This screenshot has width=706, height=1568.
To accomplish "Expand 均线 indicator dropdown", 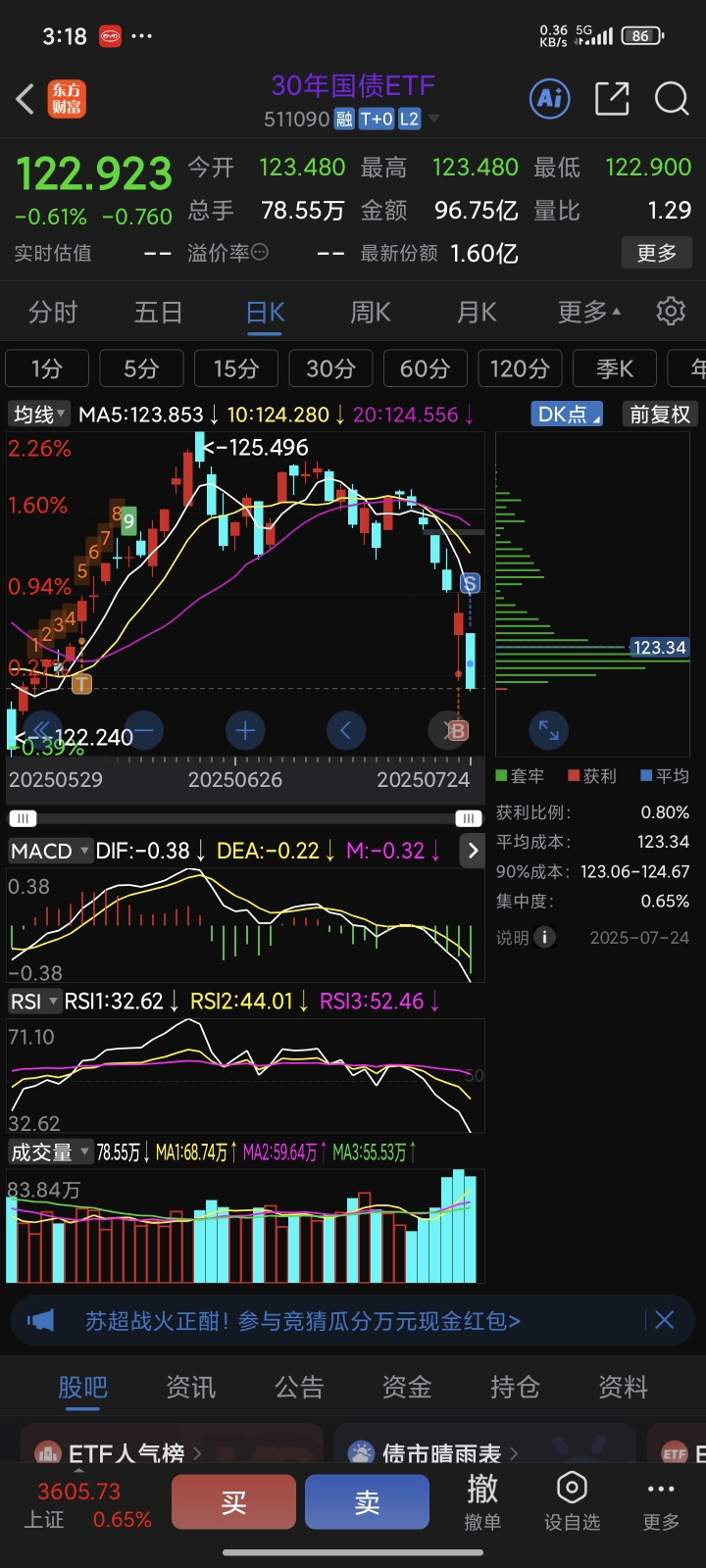I will click(x=39, y=415).
